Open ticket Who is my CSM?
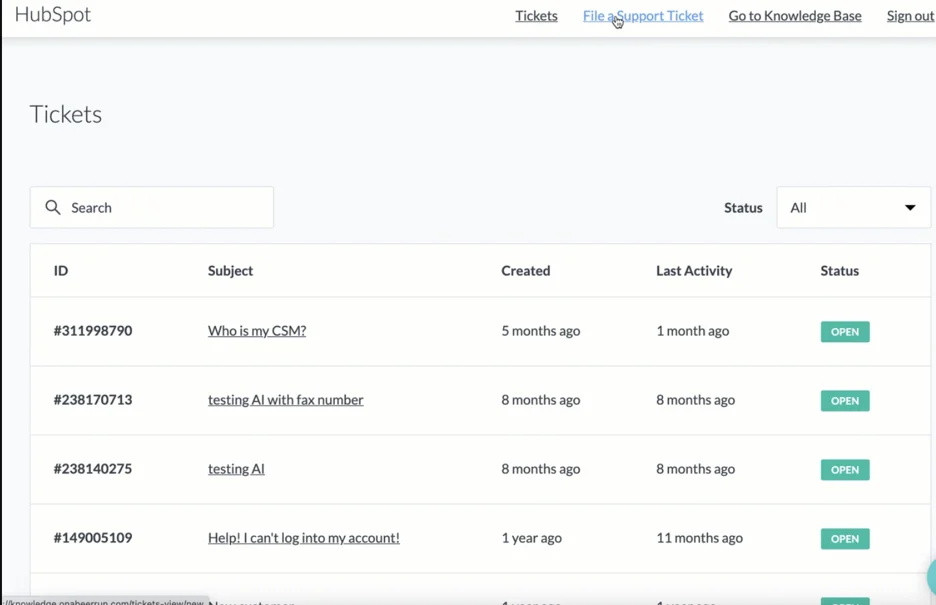 (256, 330)
